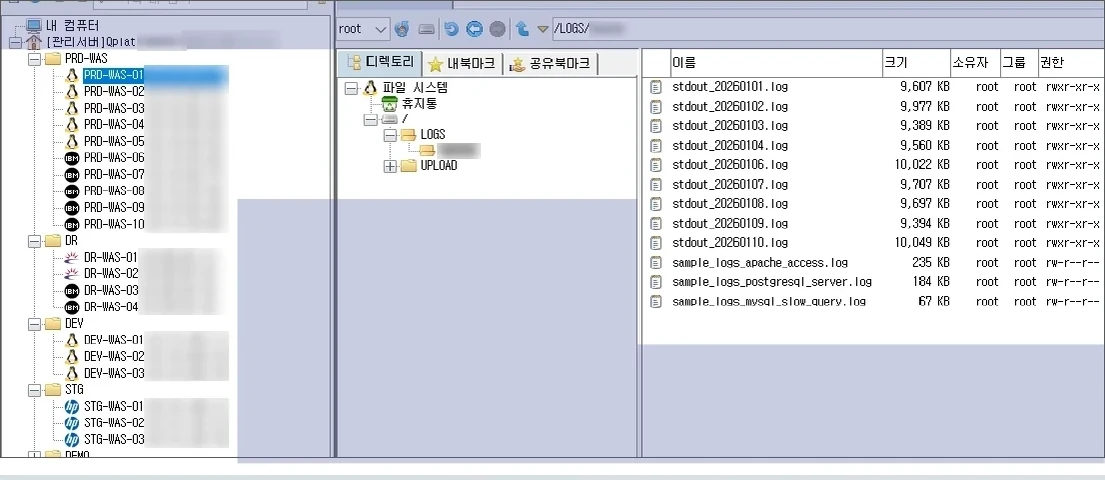Sort files by the 그룹 column header
The height and width of the screenshot is (480, 1105).
coord(1018,63)
